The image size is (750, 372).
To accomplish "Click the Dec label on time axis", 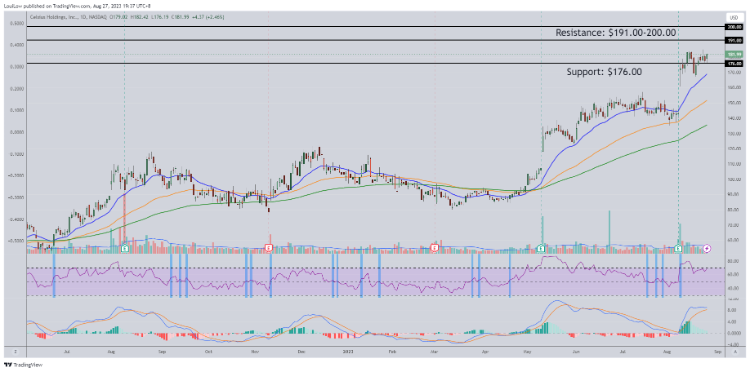I will point(301,351).
